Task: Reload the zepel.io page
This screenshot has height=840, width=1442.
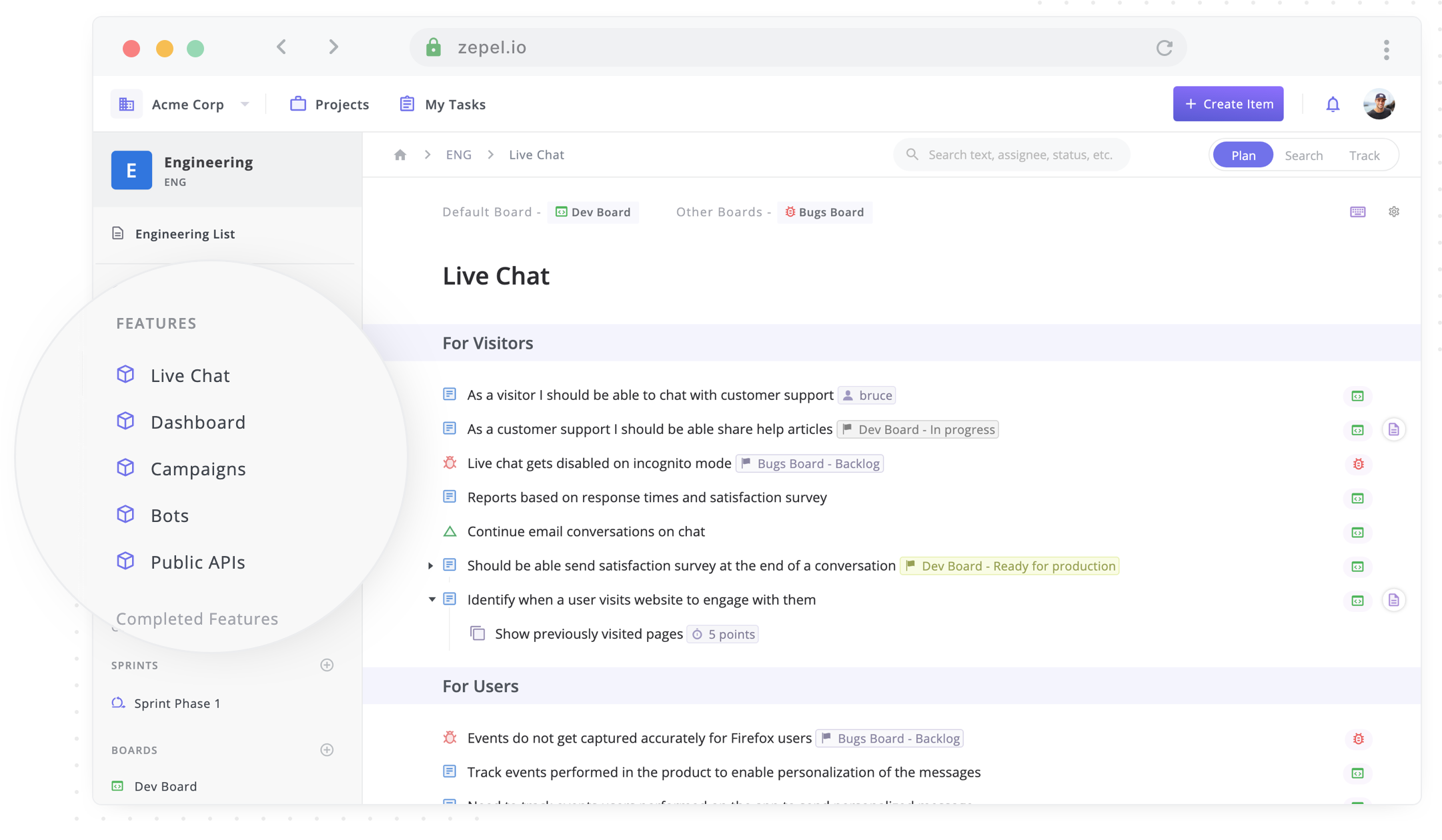Action: 1165,48
